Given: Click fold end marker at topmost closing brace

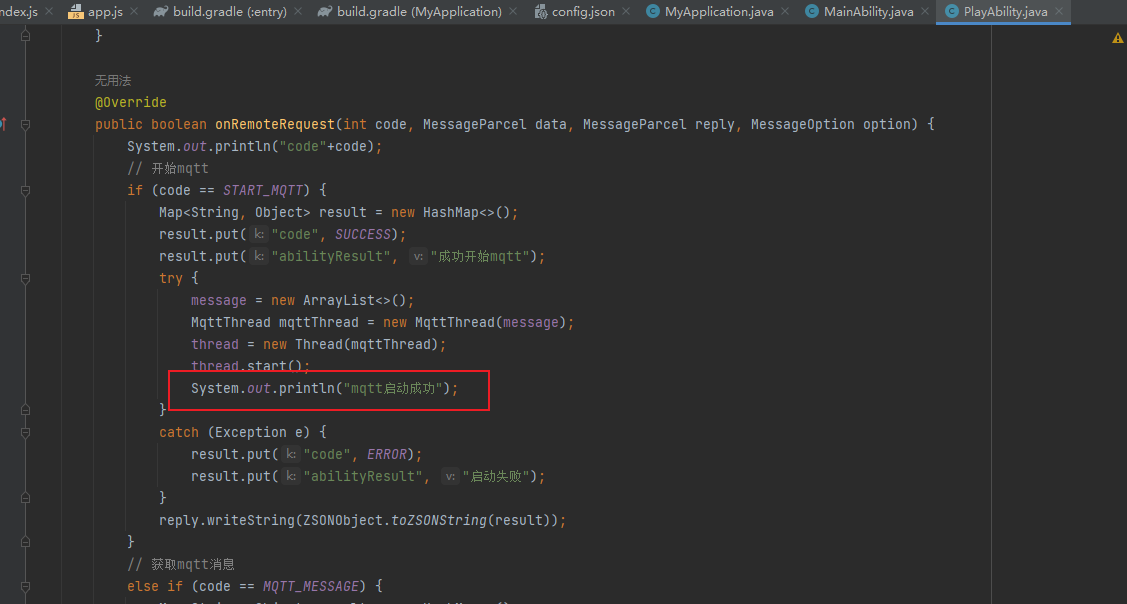Looking at the screenshot, I should tap(25, 35).
